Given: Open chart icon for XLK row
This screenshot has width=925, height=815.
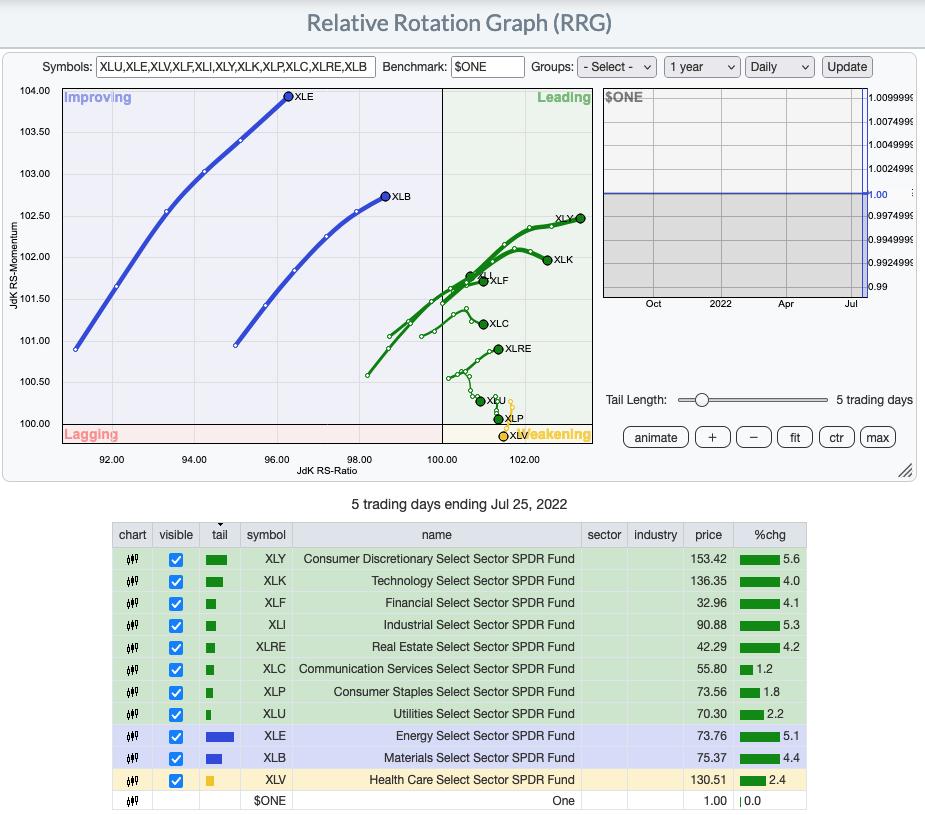Looking at the screenshot, I should tap(132, 581).
